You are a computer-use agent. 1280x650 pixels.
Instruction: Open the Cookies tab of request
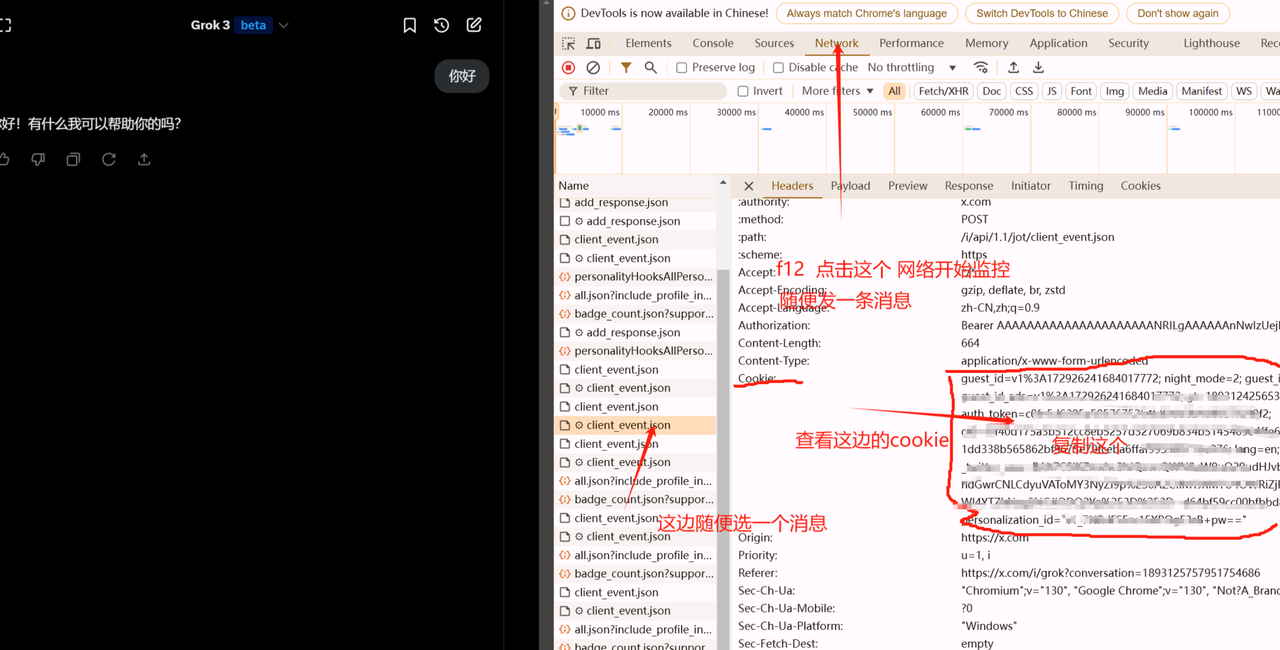1140,186
